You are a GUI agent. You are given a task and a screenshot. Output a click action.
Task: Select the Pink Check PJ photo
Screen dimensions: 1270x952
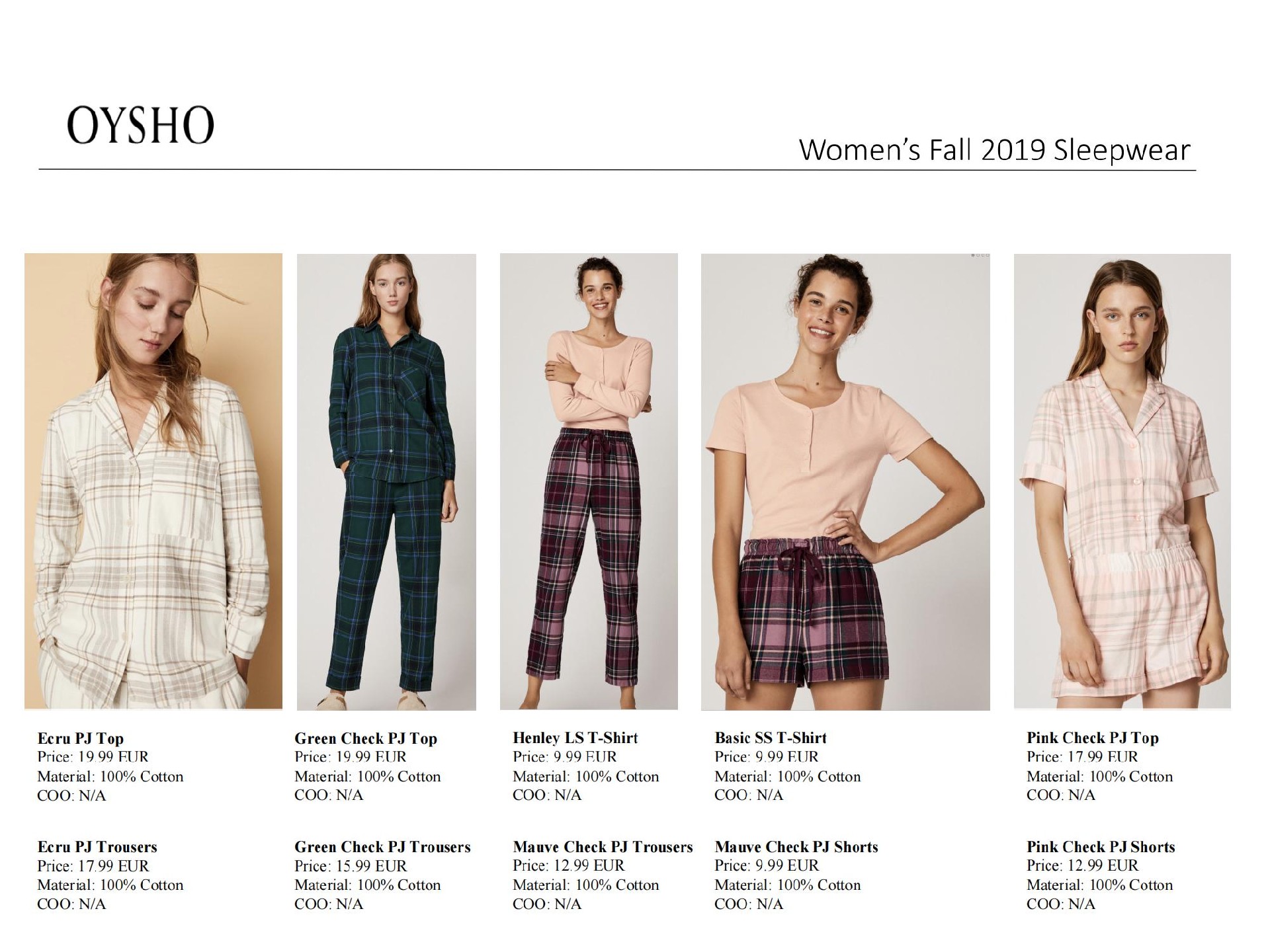pos(1122,481)
